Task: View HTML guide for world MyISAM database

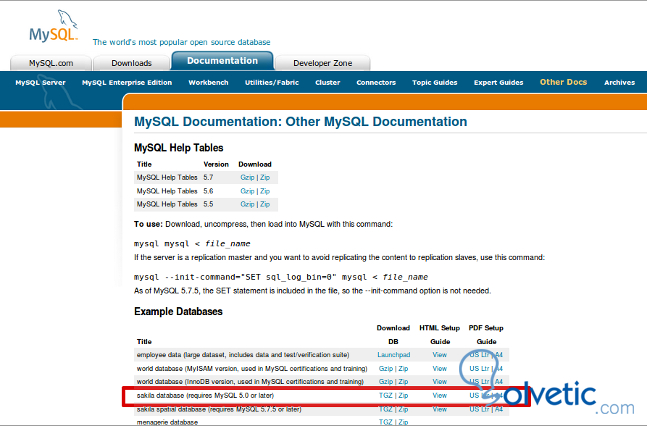Action: click(439, 369)
